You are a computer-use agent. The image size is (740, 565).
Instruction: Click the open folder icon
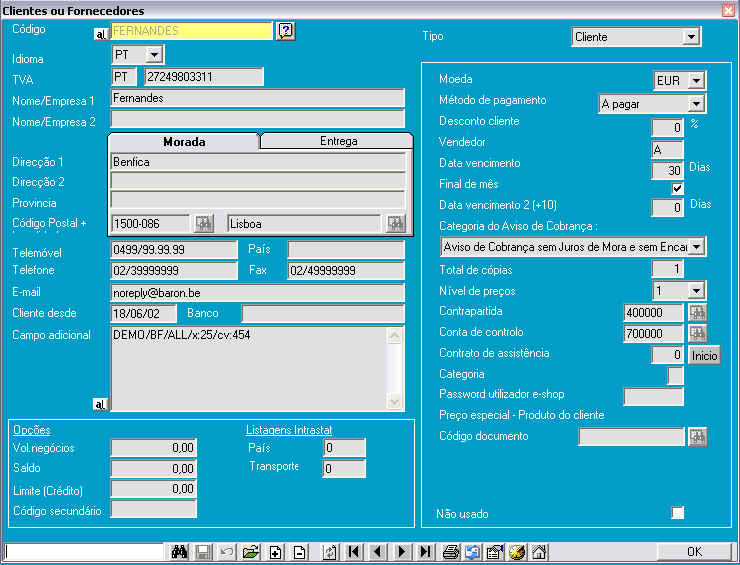tap(250, 552)
